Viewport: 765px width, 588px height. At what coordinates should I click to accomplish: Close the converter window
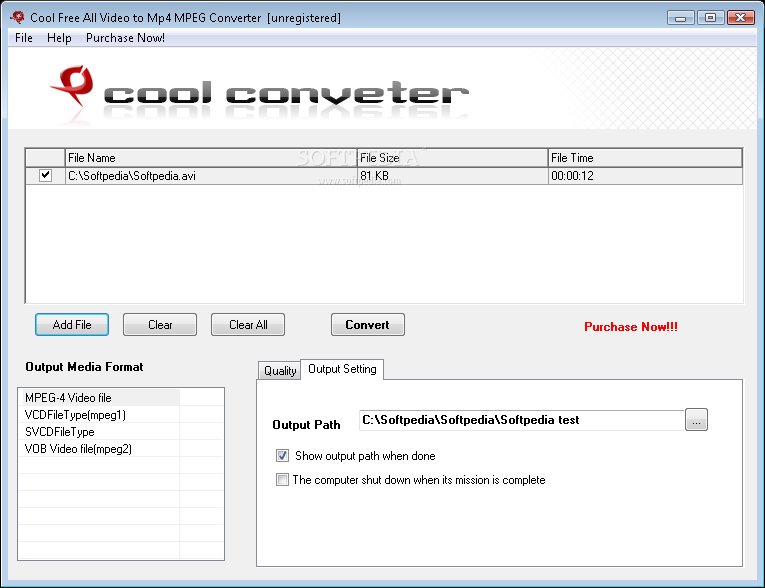pyautogui.click(x=741, y=18)
